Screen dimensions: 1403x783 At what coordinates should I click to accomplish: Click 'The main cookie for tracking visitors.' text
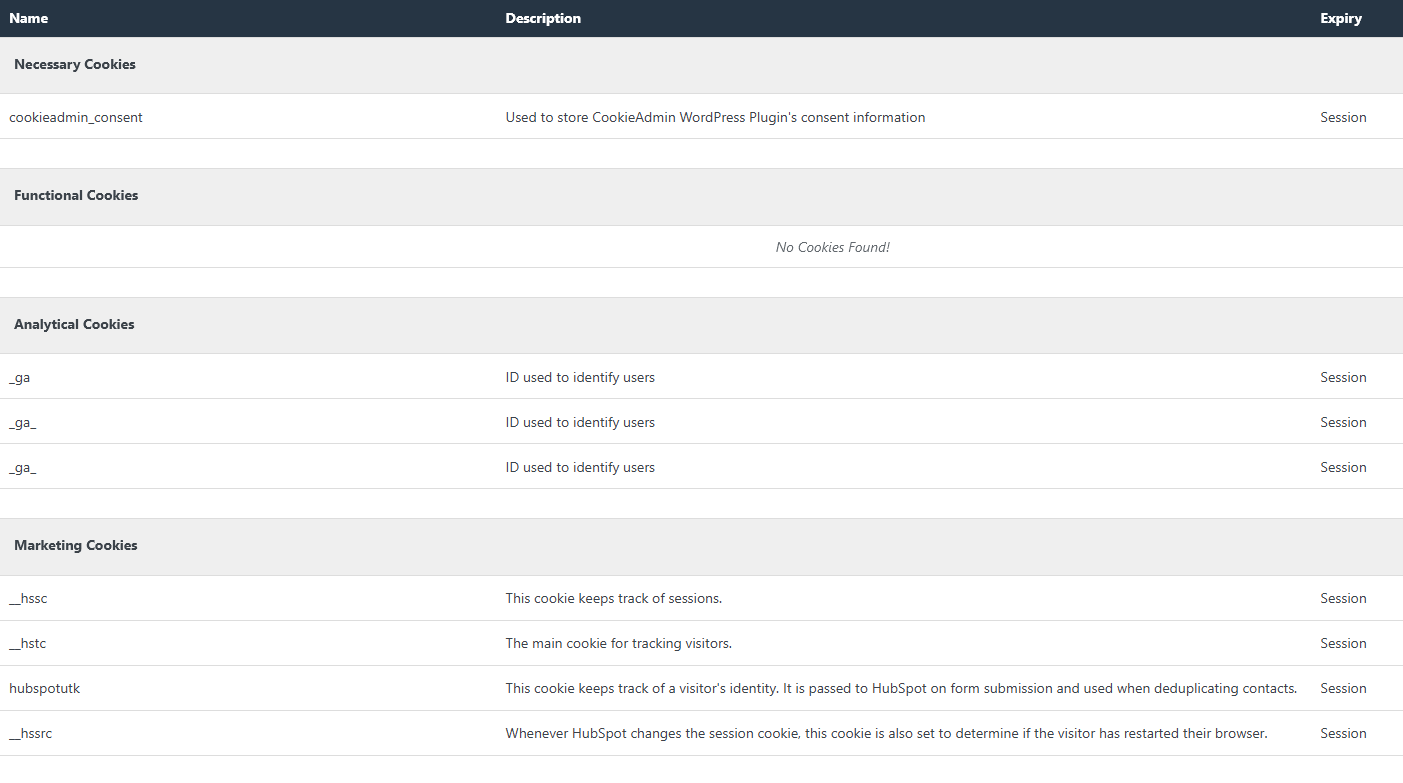pos(618,643)
